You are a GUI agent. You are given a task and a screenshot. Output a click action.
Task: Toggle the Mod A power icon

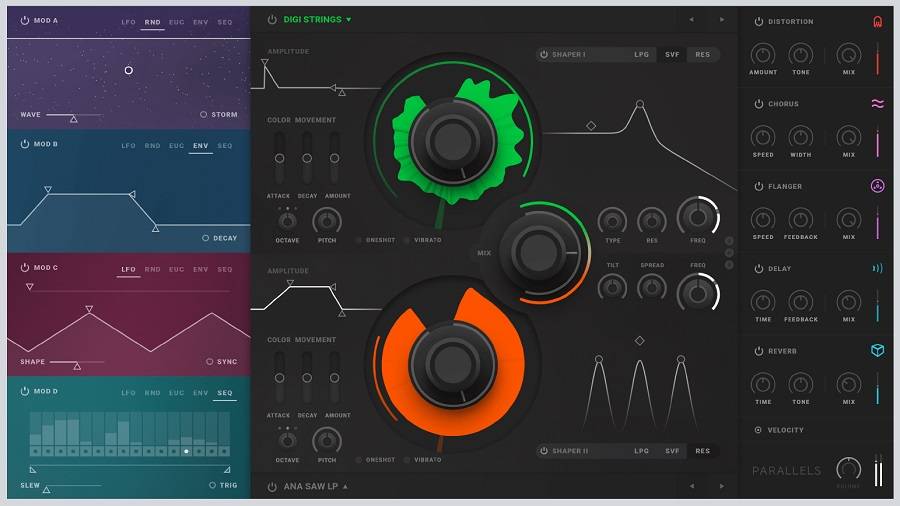pos(25,20)
